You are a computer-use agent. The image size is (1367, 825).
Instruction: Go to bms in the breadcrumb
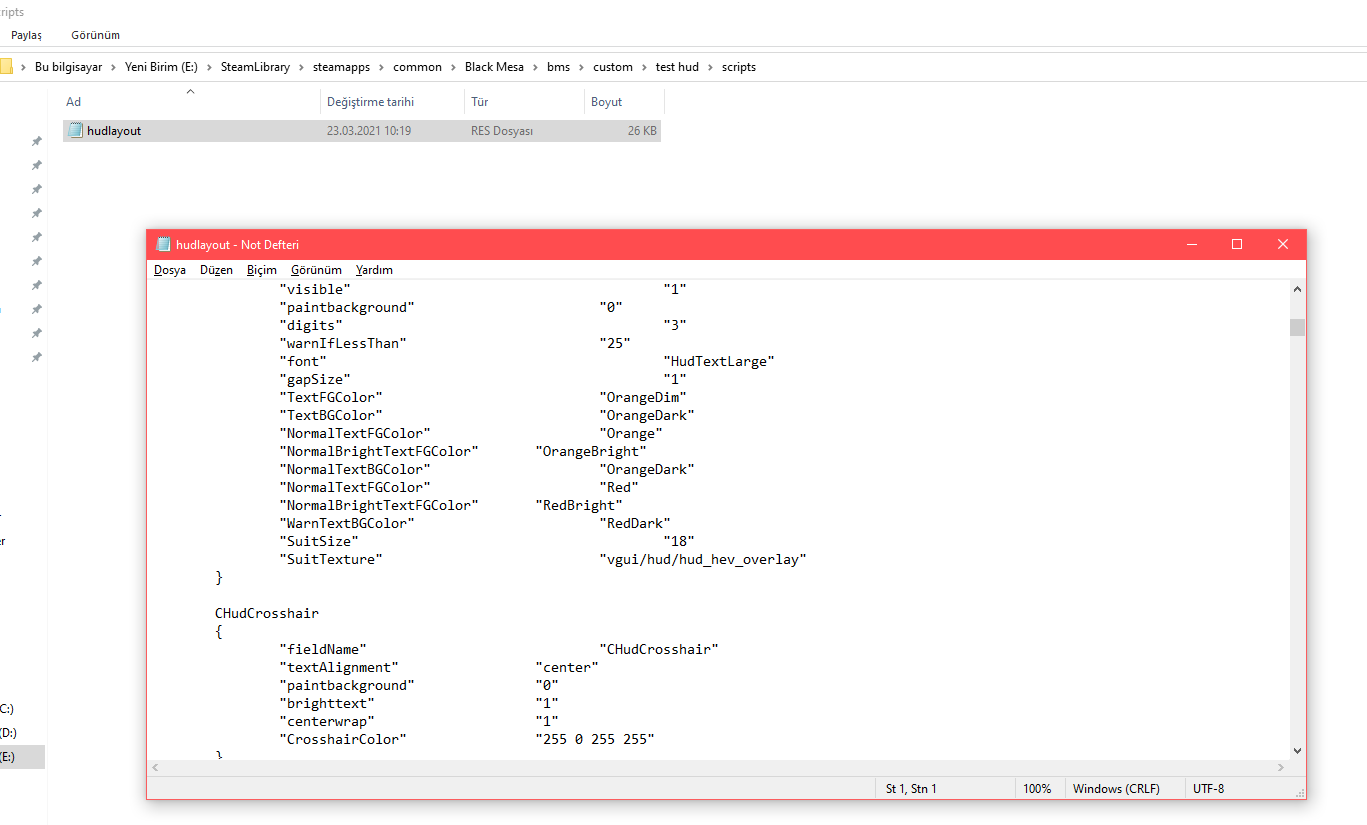point(558,67)
